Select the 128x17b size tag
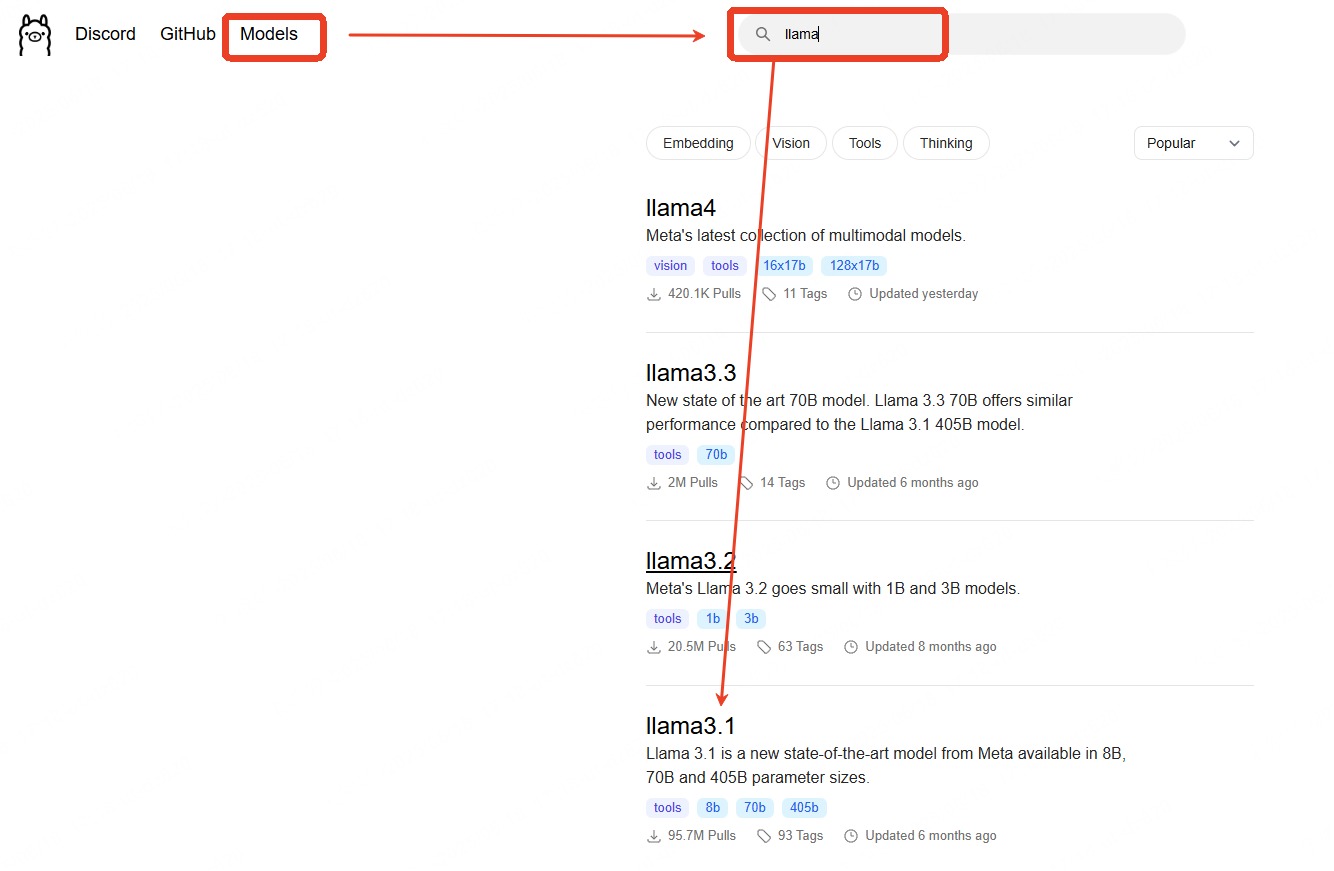Screen dimensions: 1334x871 click(854, 266)
